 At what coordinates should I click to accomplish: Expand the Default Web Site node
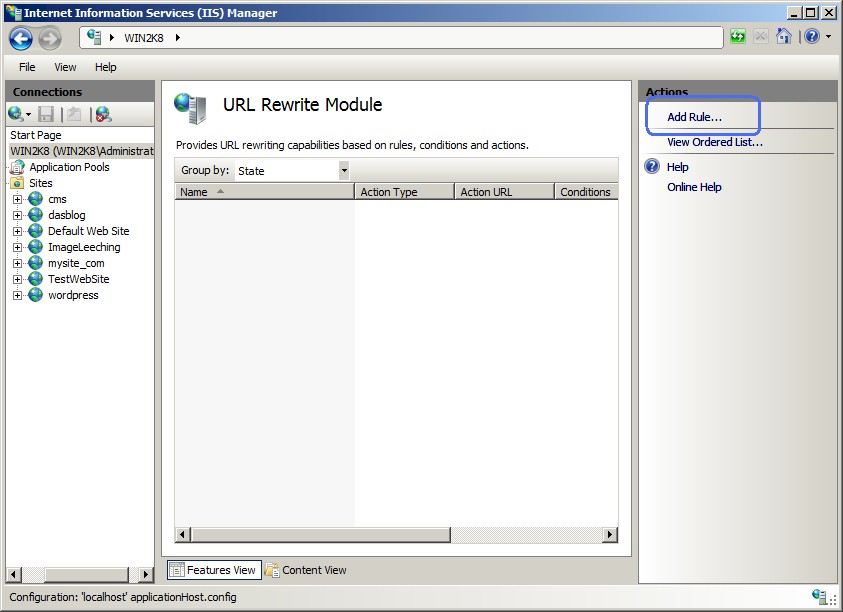(x=17, y=231)
